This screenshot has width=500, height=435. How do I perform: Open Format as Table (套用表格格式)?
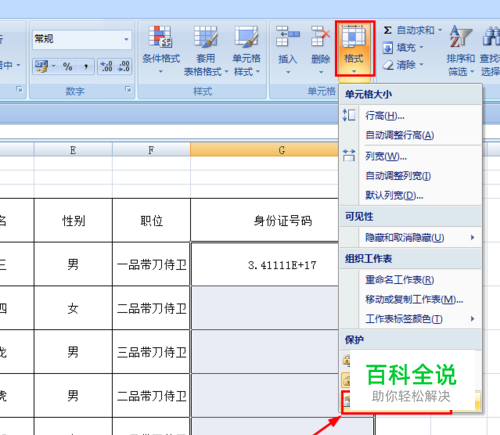(206, 50)
